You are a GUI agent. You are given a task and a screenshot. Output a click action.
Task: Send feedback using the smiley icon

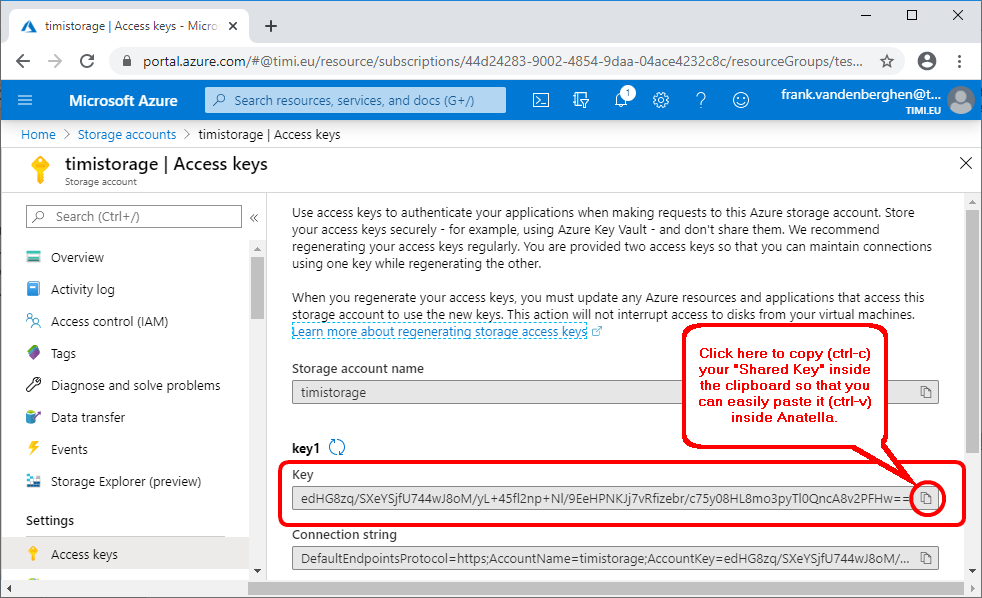click(741, 100)
